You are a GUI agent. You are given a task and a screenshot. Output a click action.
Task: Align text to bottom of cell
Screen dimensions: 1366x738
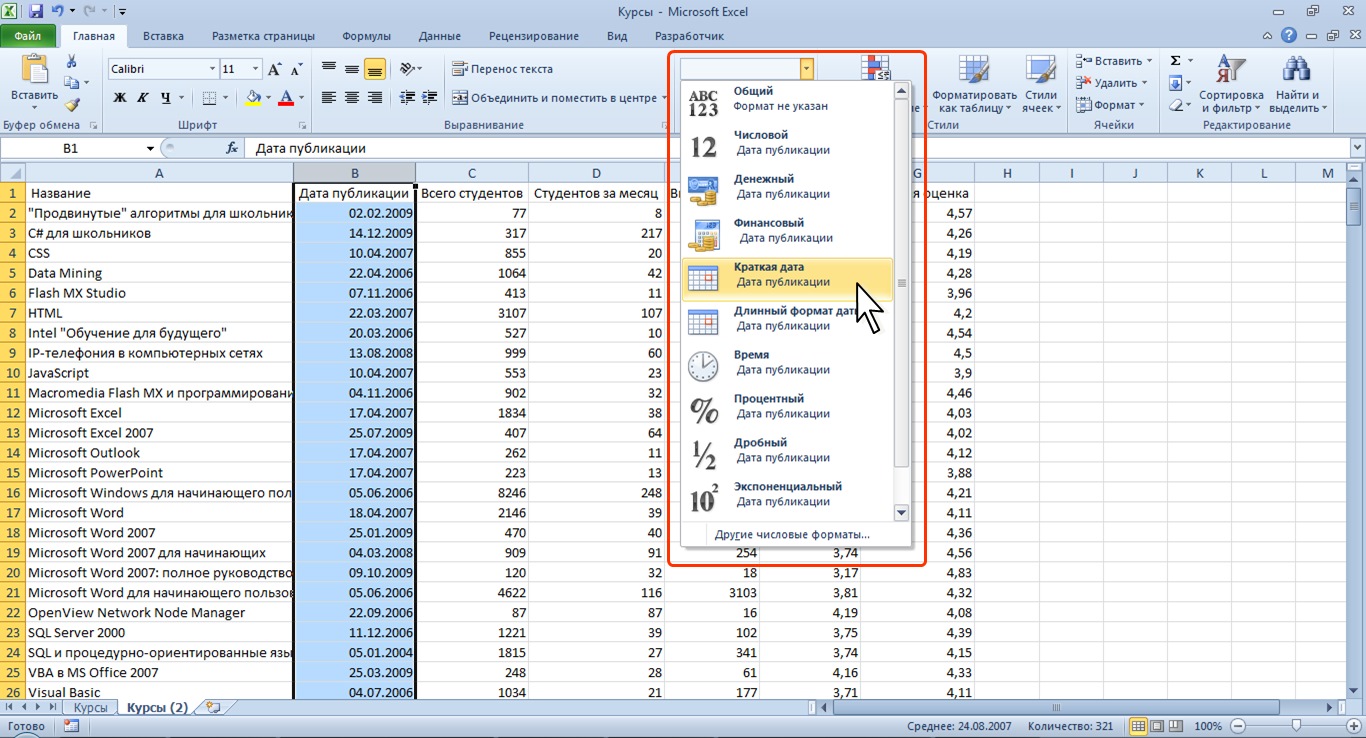click(x=375, y=69)
